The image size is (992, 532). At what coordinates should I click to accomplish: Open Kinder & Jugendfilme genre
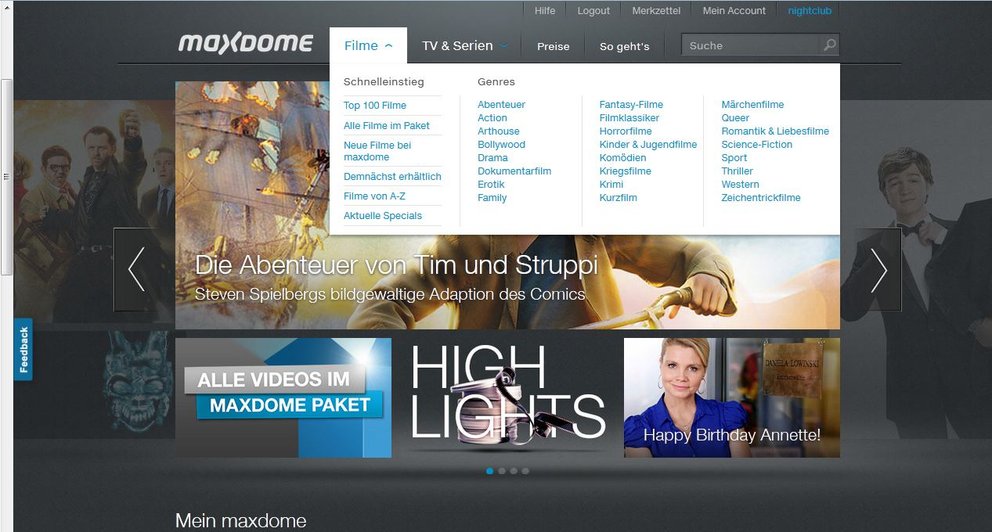648,144
